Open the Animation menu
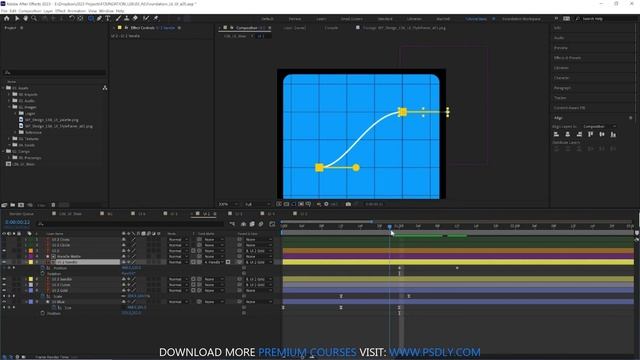This screenshot has width=640, height=360. (77, 11)
